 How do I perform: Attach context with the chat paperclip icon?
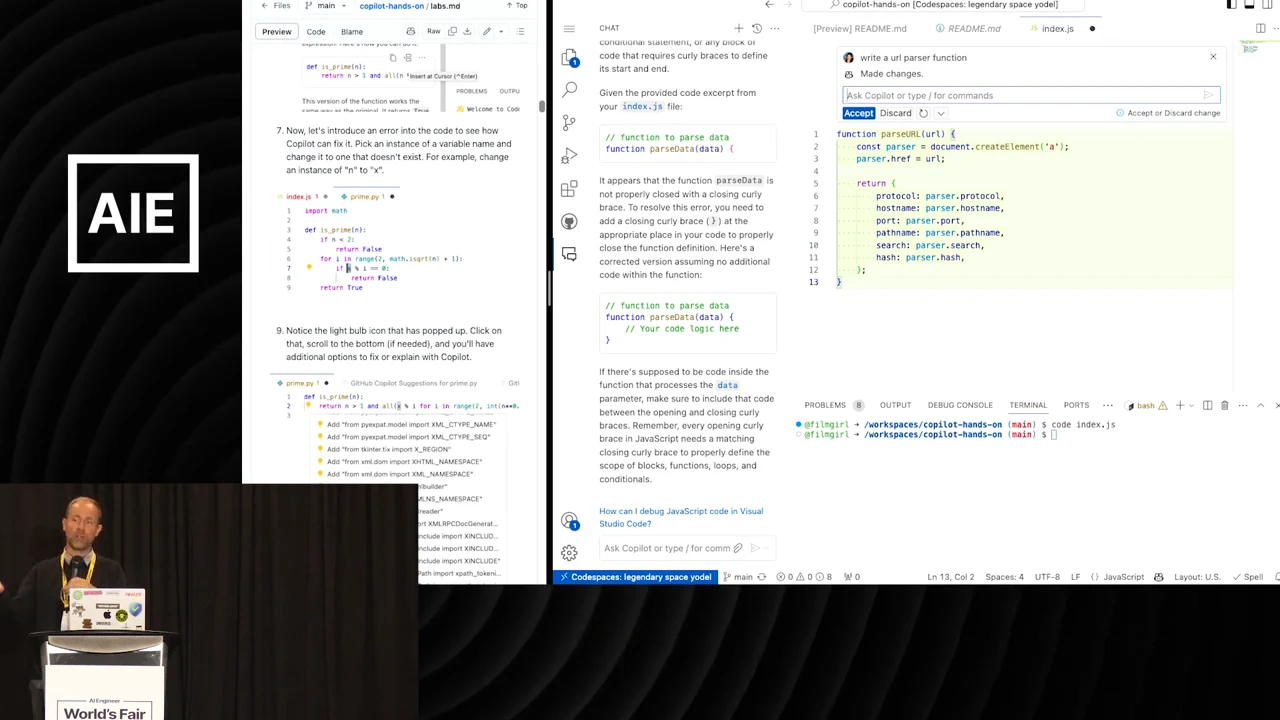click(738, 548)
